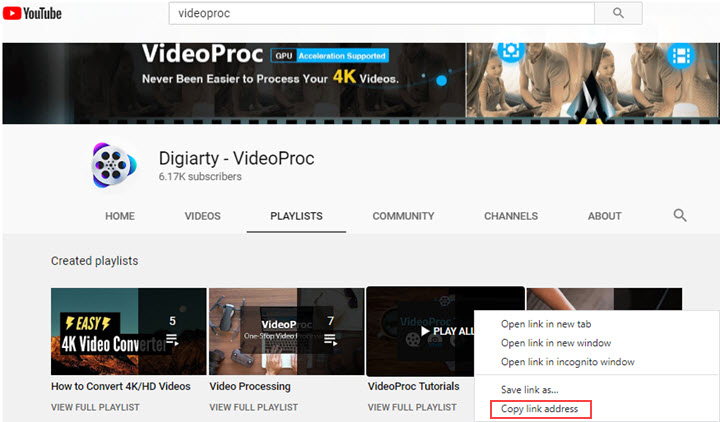Focus the search field containing videoproc
Screen dimensions: 720x422
pos(382,13)
